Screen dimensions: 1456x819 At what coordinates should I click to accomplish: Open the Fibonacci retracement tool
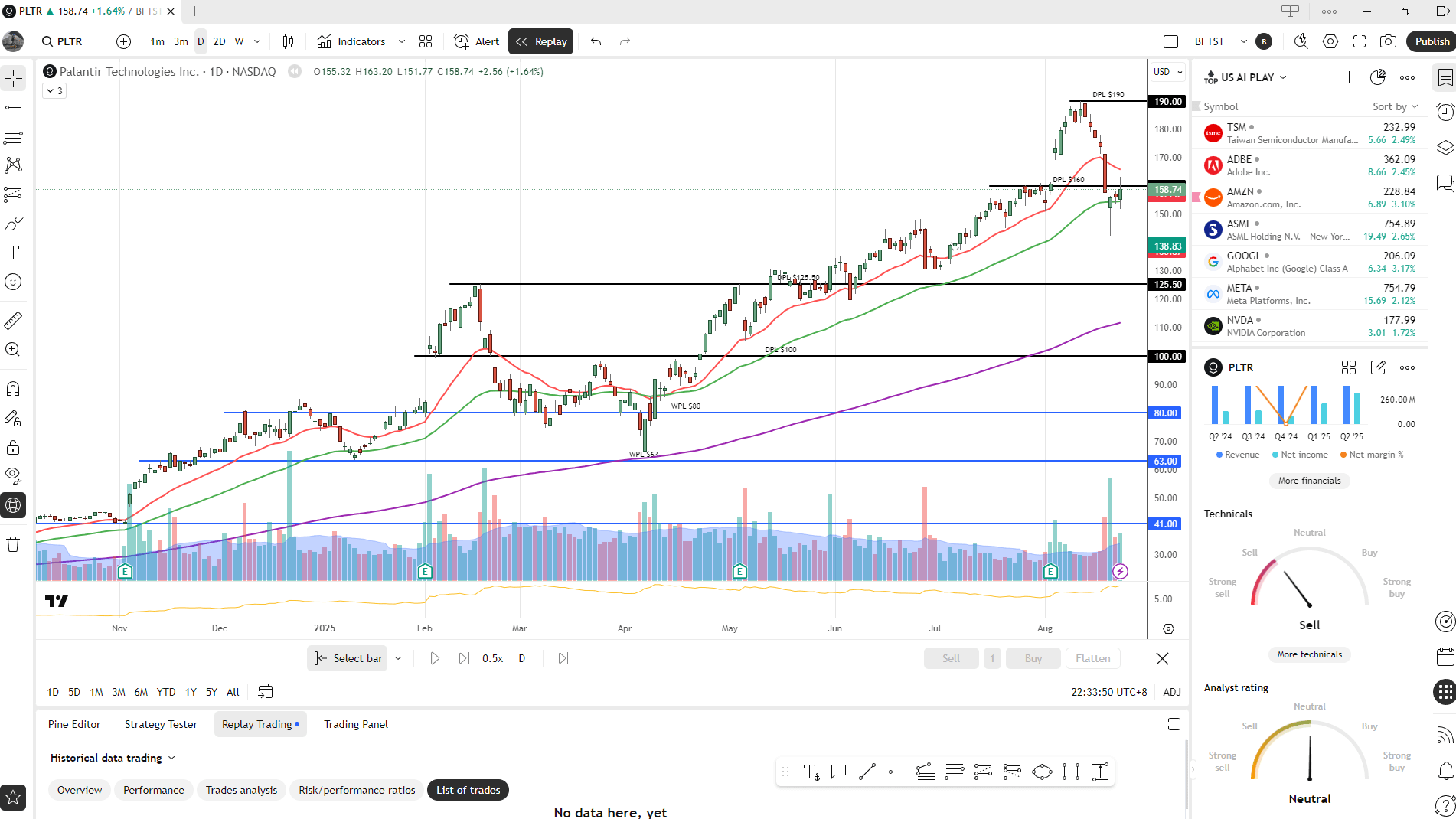(14, 135)
